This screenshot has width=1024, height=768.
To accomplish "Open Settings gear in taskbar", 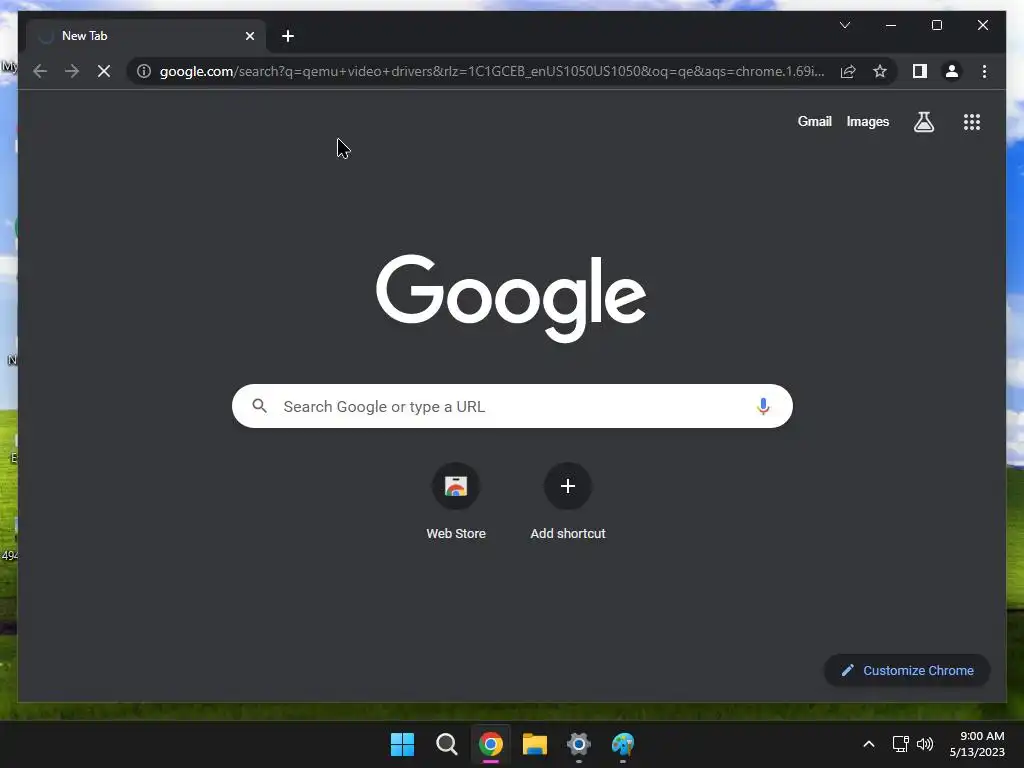I will (x=579, y=744).
